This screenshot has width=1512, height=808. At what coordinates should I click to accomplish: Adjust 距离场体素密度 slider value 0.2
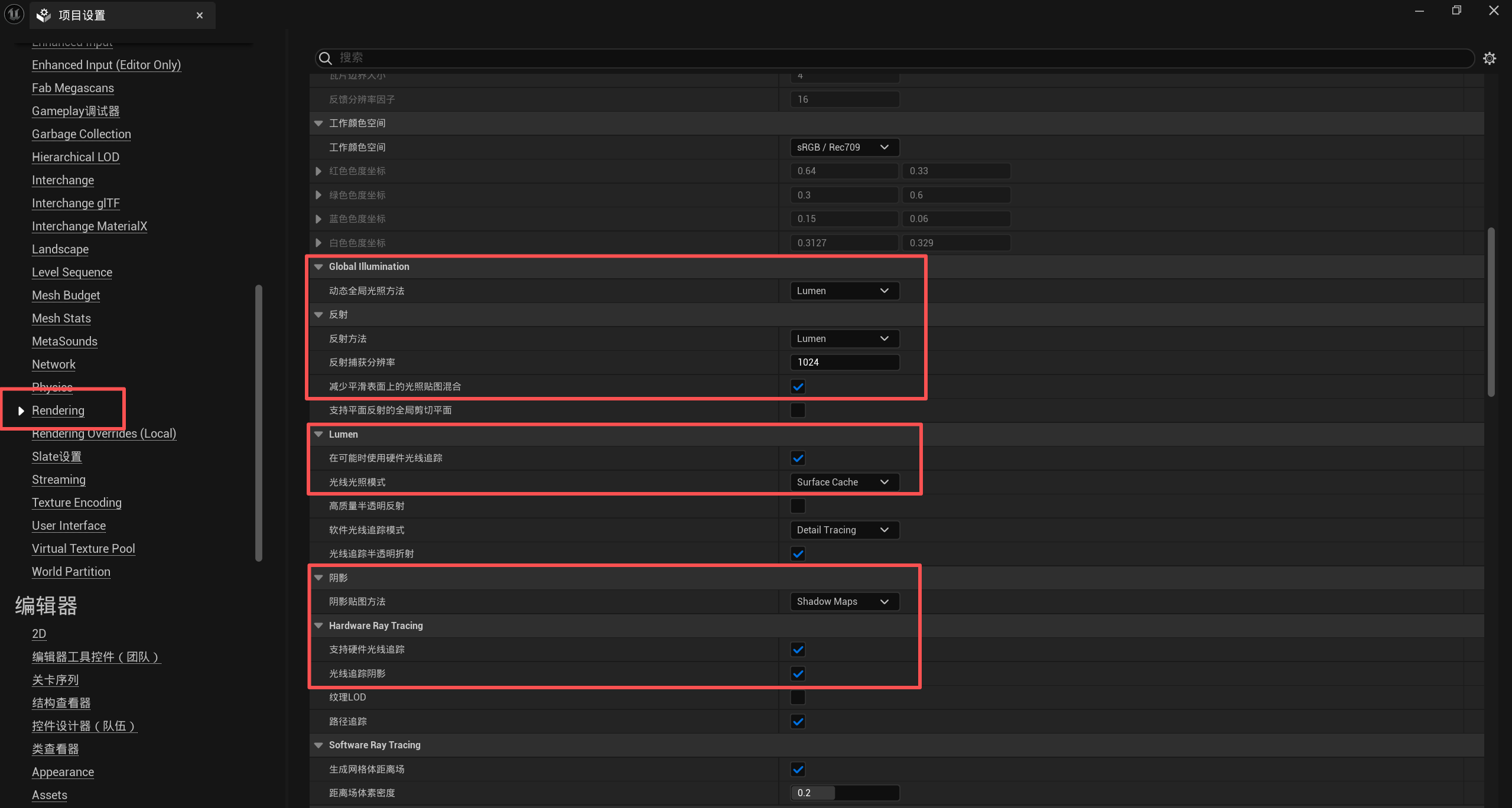pos(845,793)
